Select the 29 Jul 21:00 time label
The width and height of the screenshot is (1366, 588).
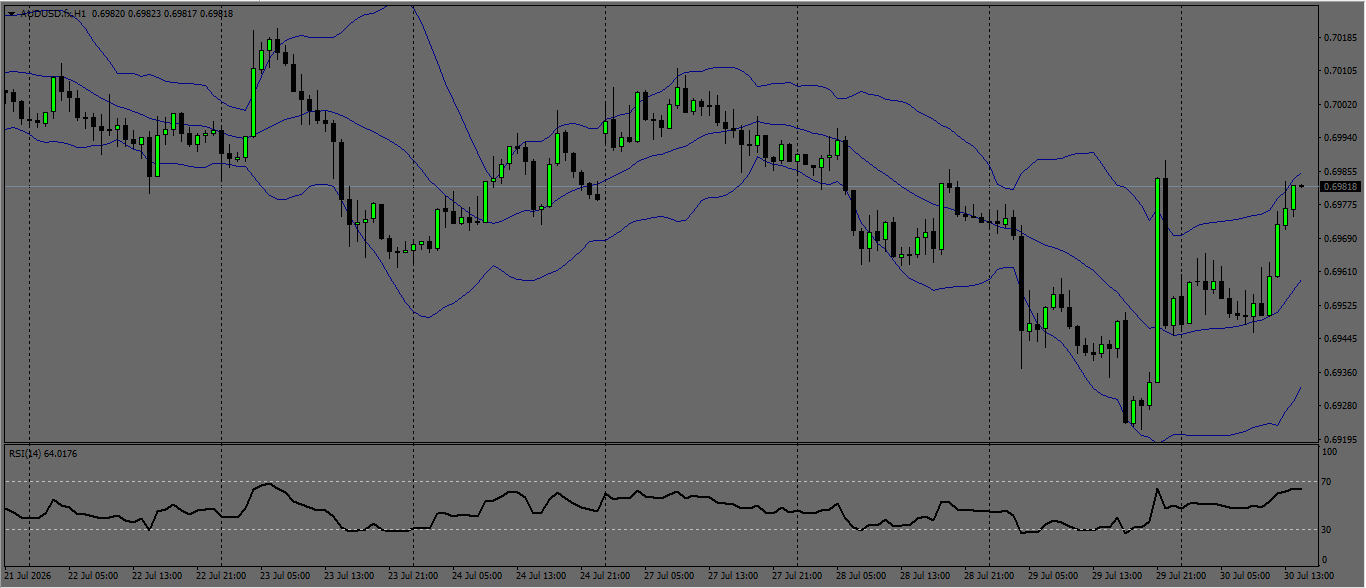pyautogui.click(x=1183, y=576)
